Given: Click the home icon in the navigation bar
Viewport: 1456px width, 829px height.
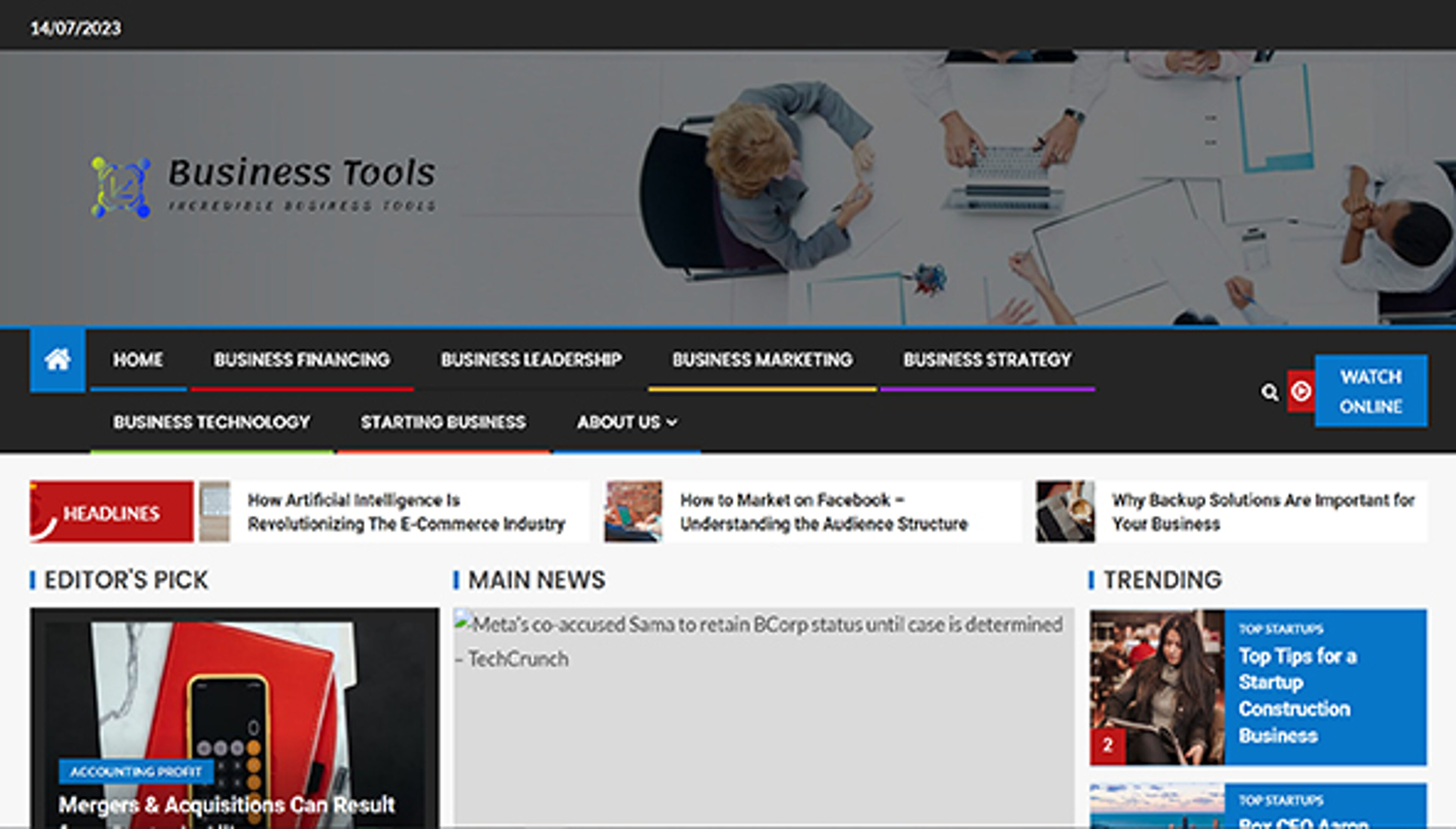Looking at the screenshot, I should [58, 359].
